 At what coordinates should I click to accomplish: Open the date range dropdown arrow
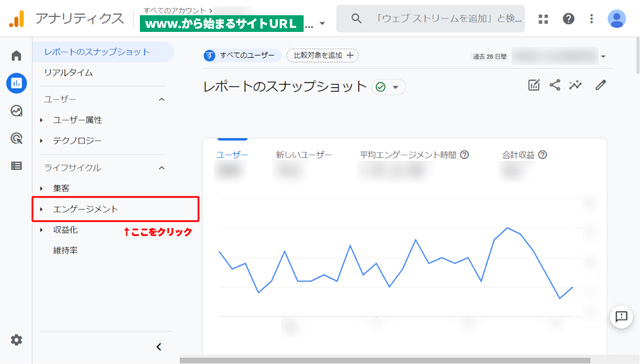603,56
